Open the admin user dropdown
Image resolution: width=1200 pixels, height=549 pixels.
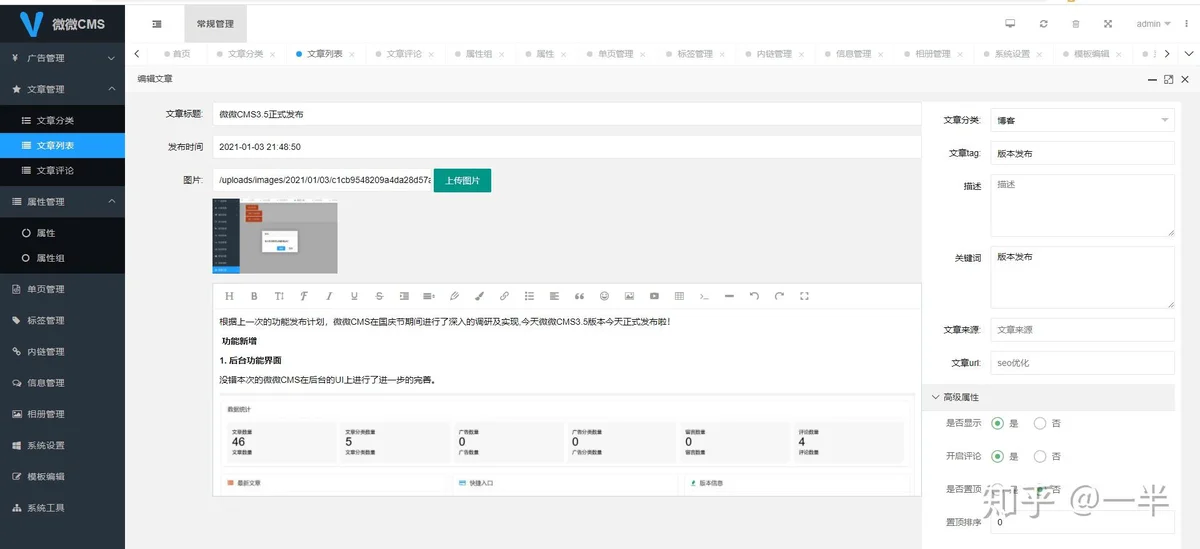coord(1153,23)
